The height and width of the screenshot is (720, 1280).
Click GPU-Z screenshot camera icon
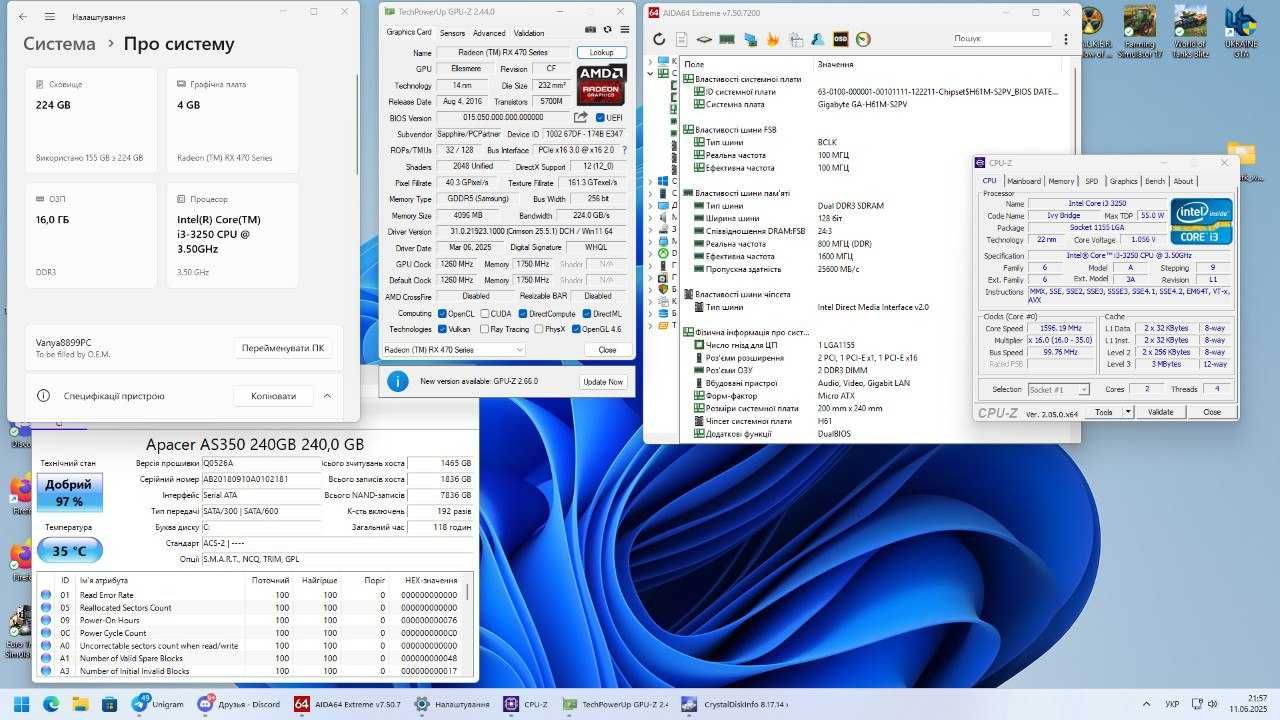pos(590,31)
